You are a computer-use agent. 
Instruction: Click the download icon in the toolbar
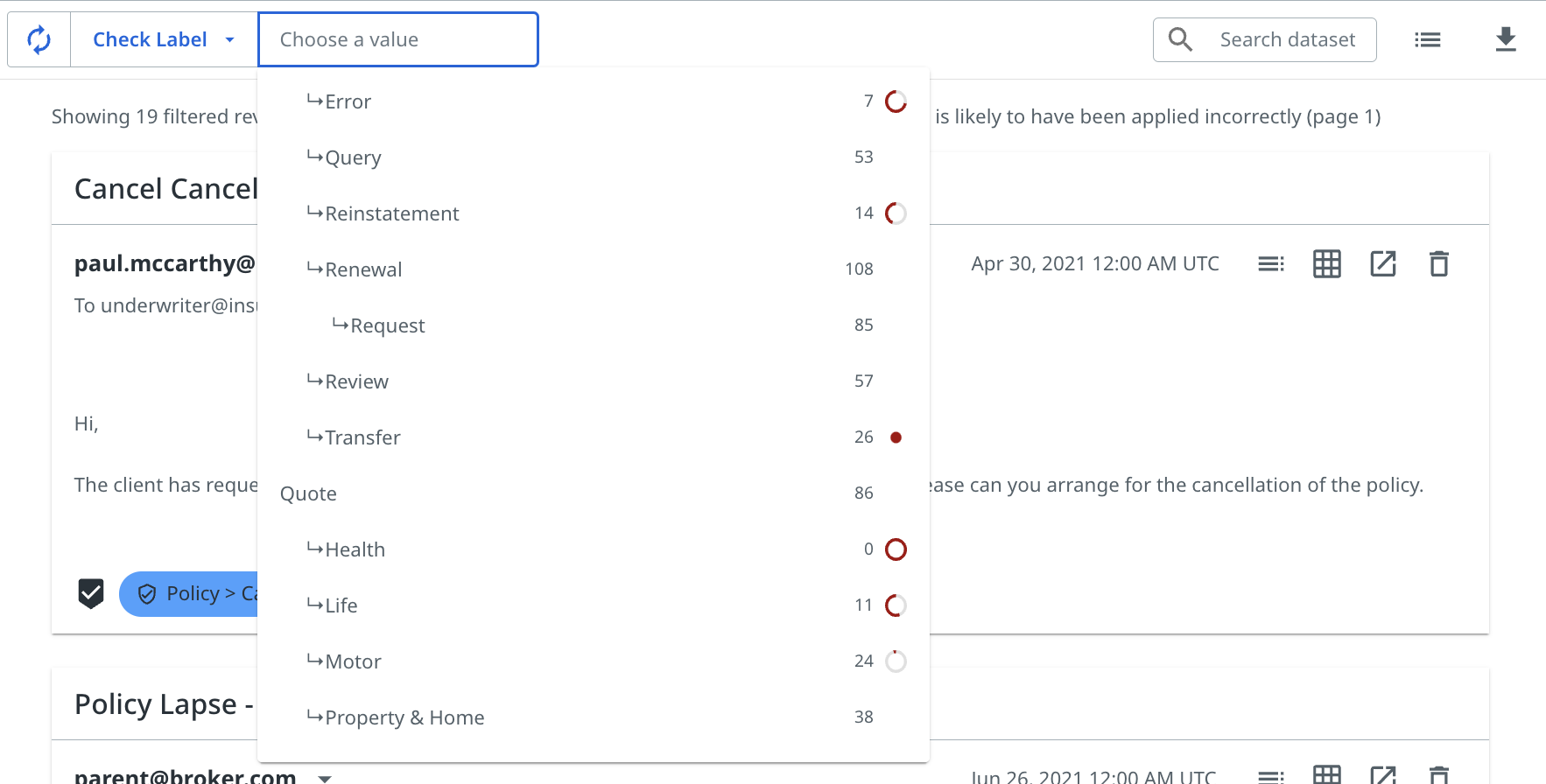[x=1505, y=39]
